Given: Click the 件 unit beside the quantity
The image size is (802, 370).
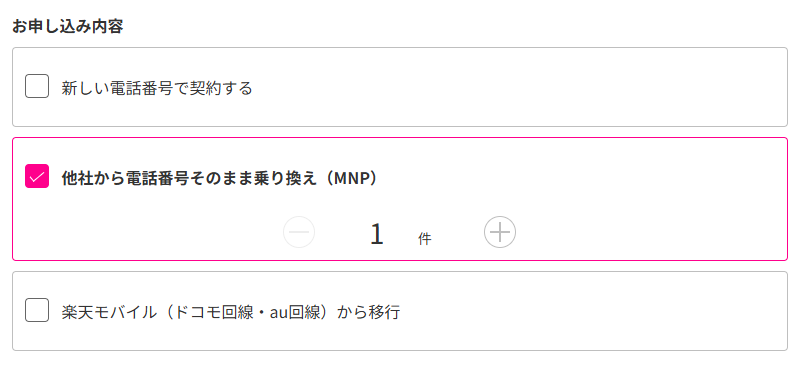Looking at the screenshot, I should [425, 238].
